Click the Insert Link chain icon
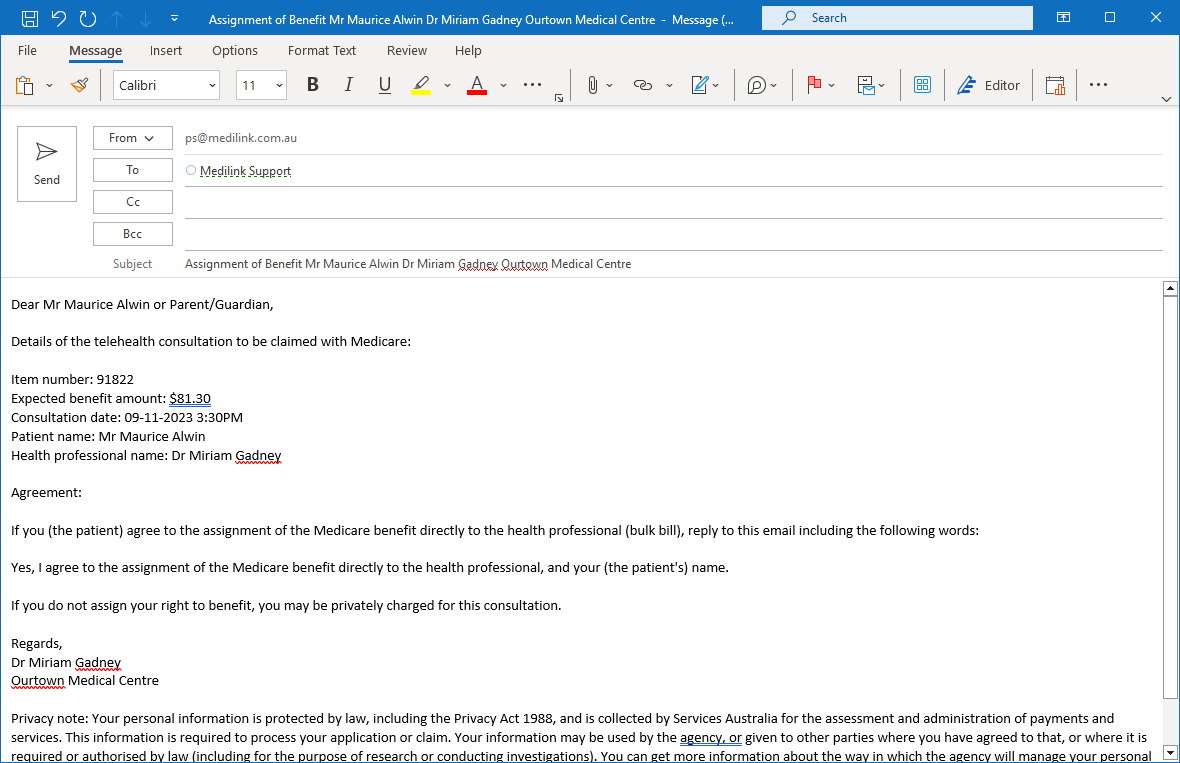 [643, 85]
